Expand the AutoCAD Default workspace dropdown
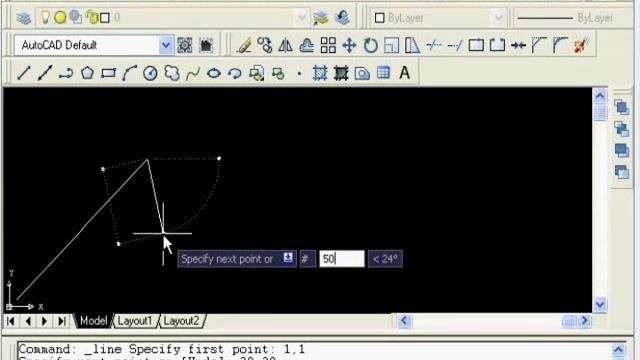Image resolution: width=640 pixels, height=360 pixels. pyautogui.click(x=165, y=45)
